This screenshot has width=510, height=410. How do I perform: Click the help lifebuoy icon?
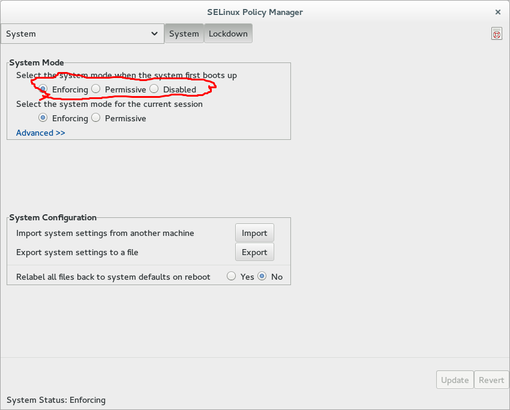coord(496,34)
